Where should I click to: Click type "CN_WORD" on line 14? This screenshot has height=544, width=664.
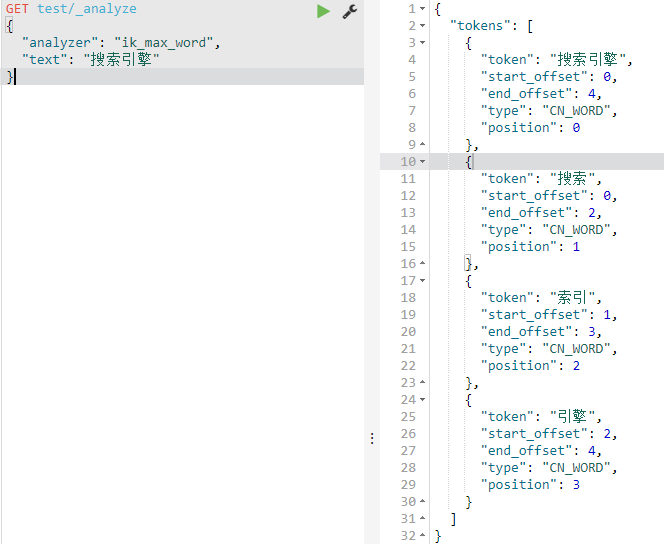[x=576, y=230]
